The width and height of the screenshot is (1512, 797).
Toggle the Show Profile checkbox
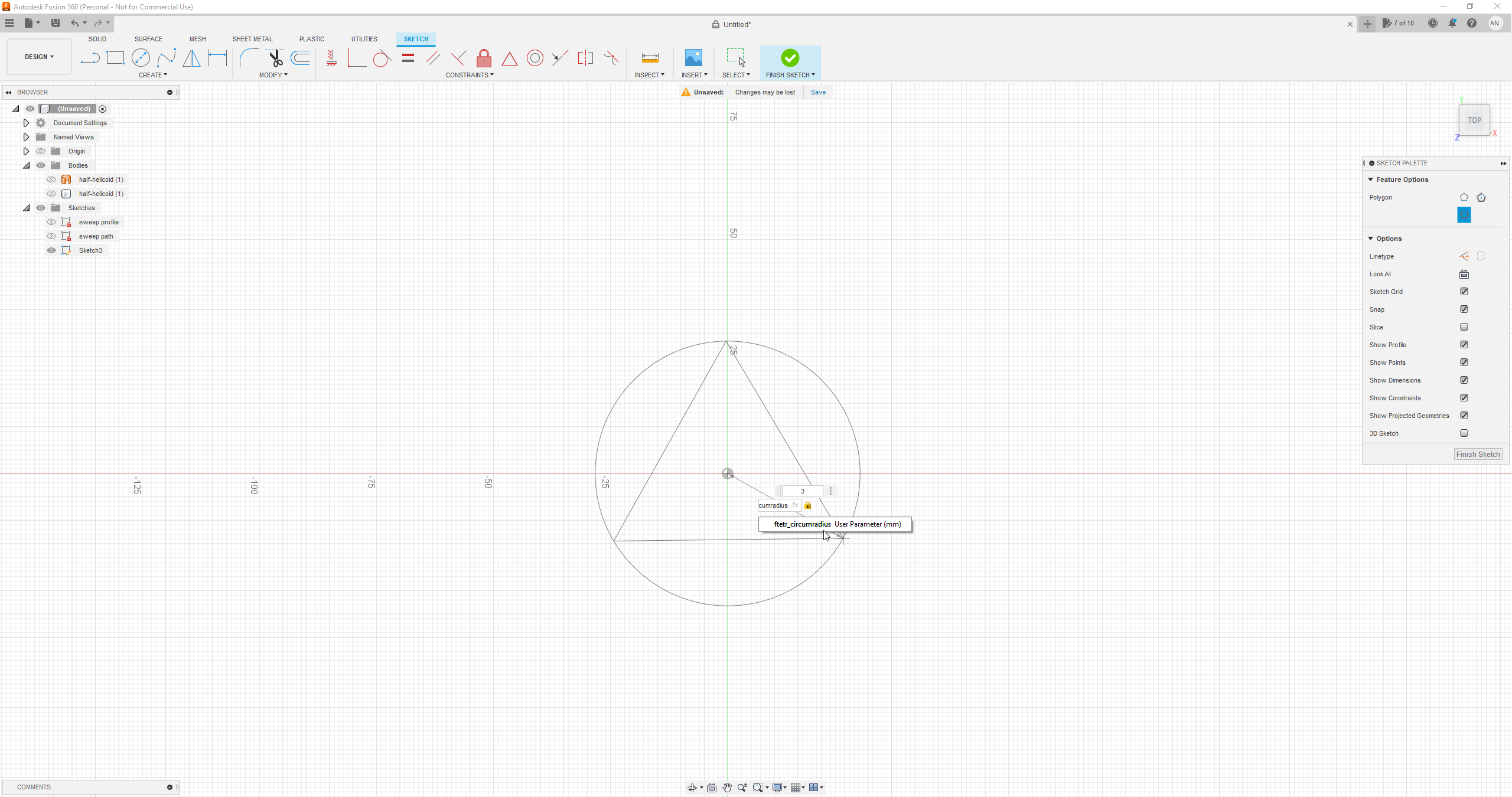pos(1464,345)
